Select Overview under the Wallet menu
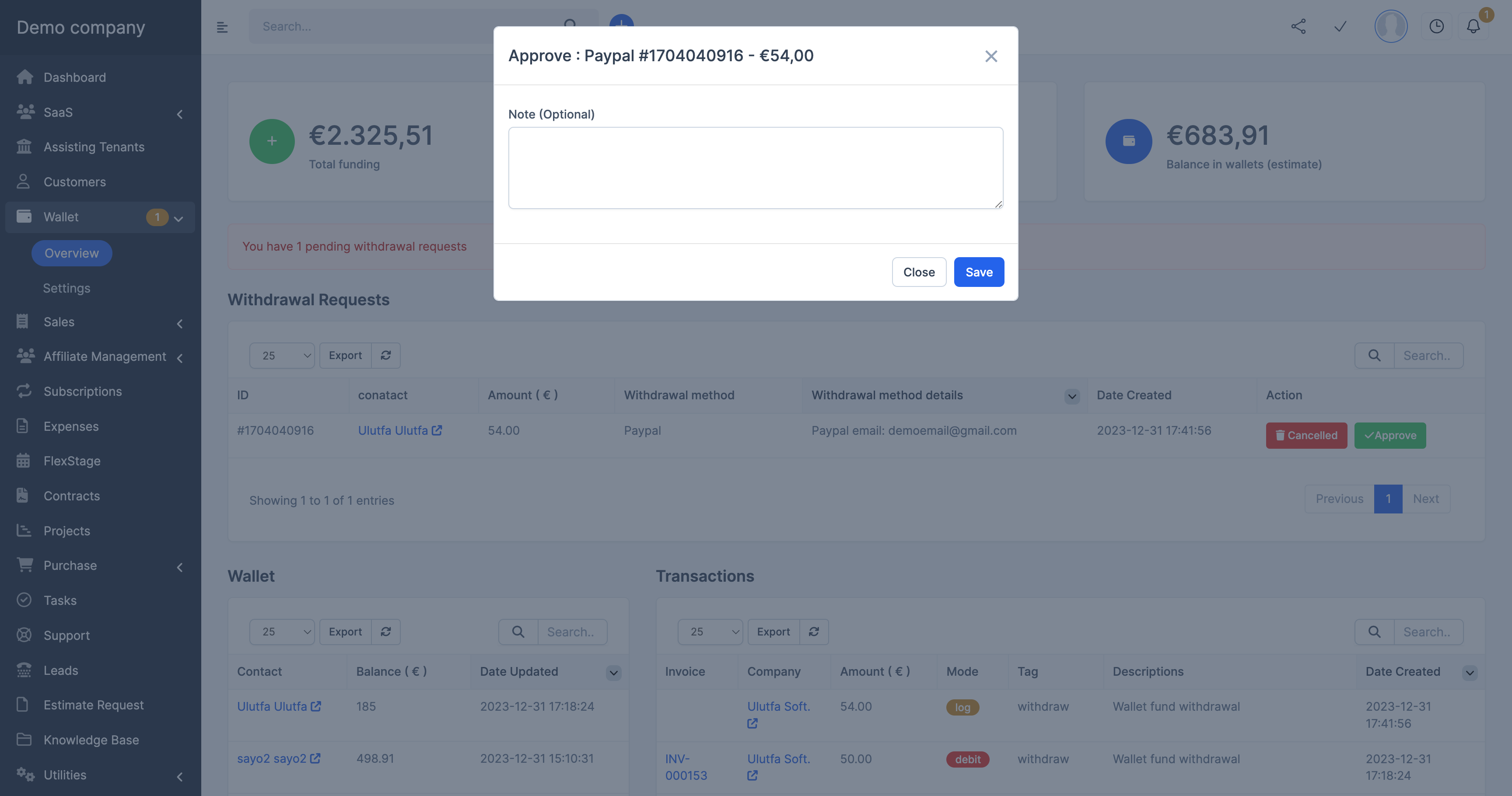The image size is (1512, 796). click(71, 253)
